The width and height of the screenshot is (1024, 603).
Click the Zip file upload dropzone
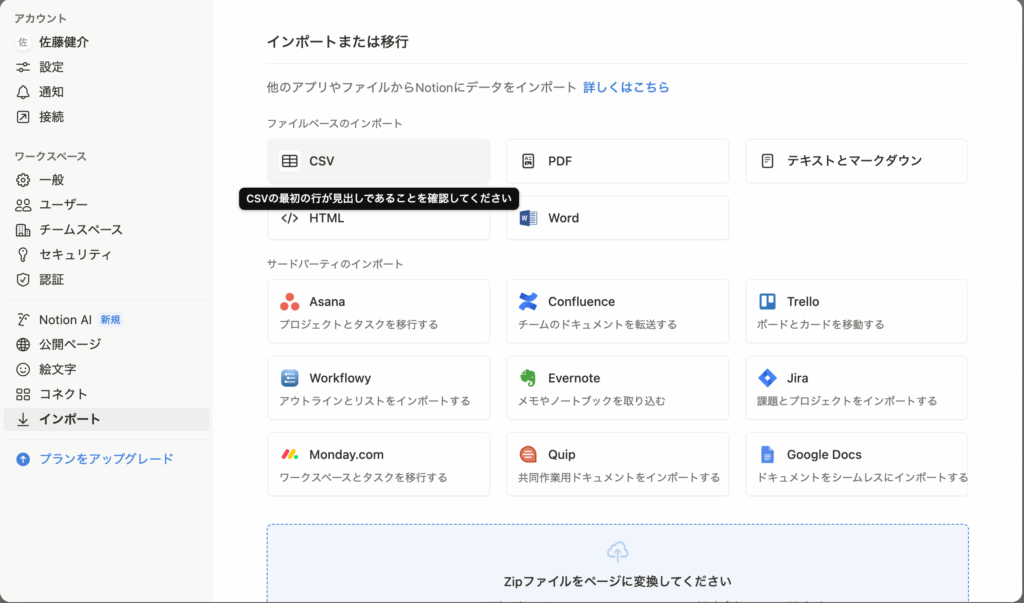617,563
